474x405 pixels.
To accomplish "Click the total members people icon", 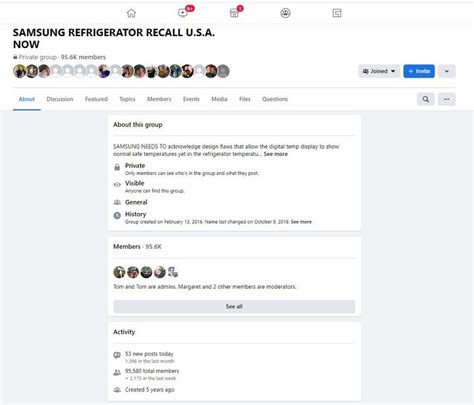I will [117, 373].
